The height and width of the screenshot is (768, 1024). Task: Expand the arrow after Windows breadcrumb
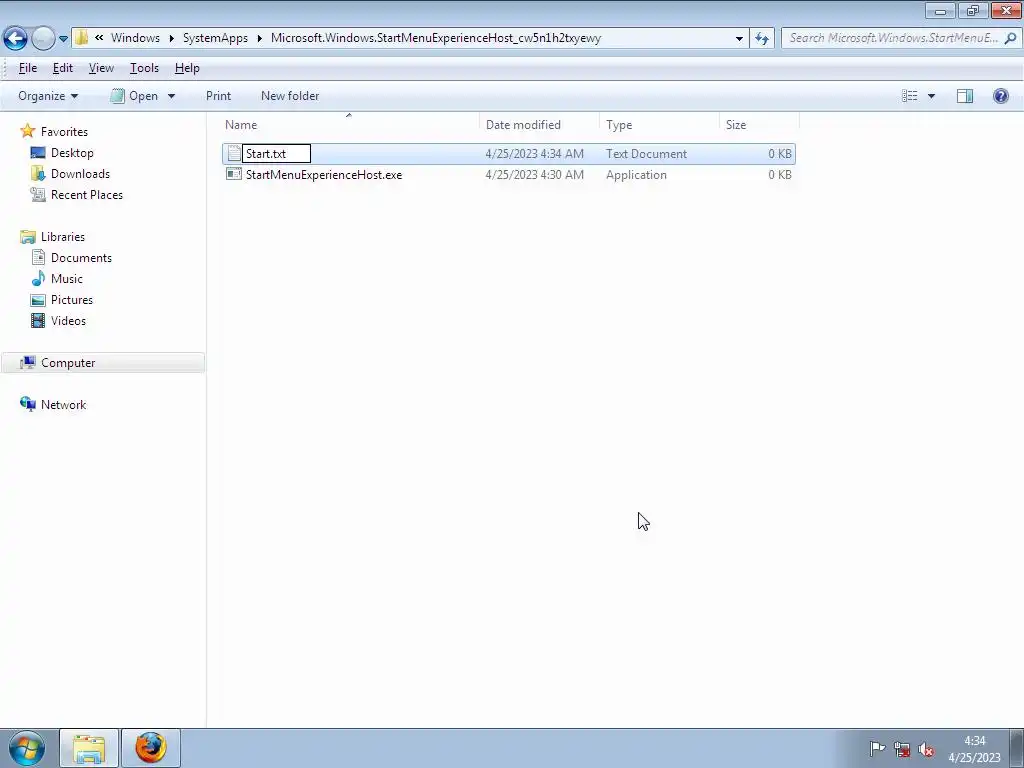point(172,38)
